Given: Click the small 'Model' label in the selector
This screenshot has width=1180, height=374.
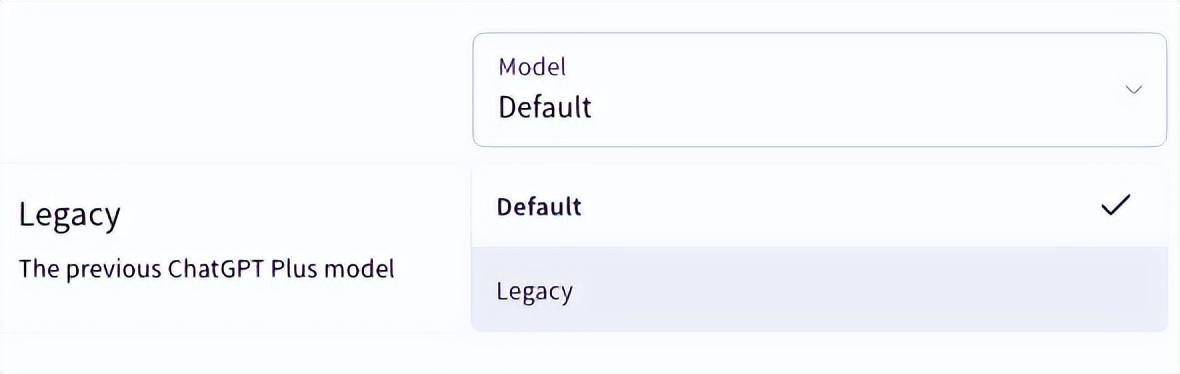Looking at the screenshot, I should pyautogui.click(x=532, y=67).
